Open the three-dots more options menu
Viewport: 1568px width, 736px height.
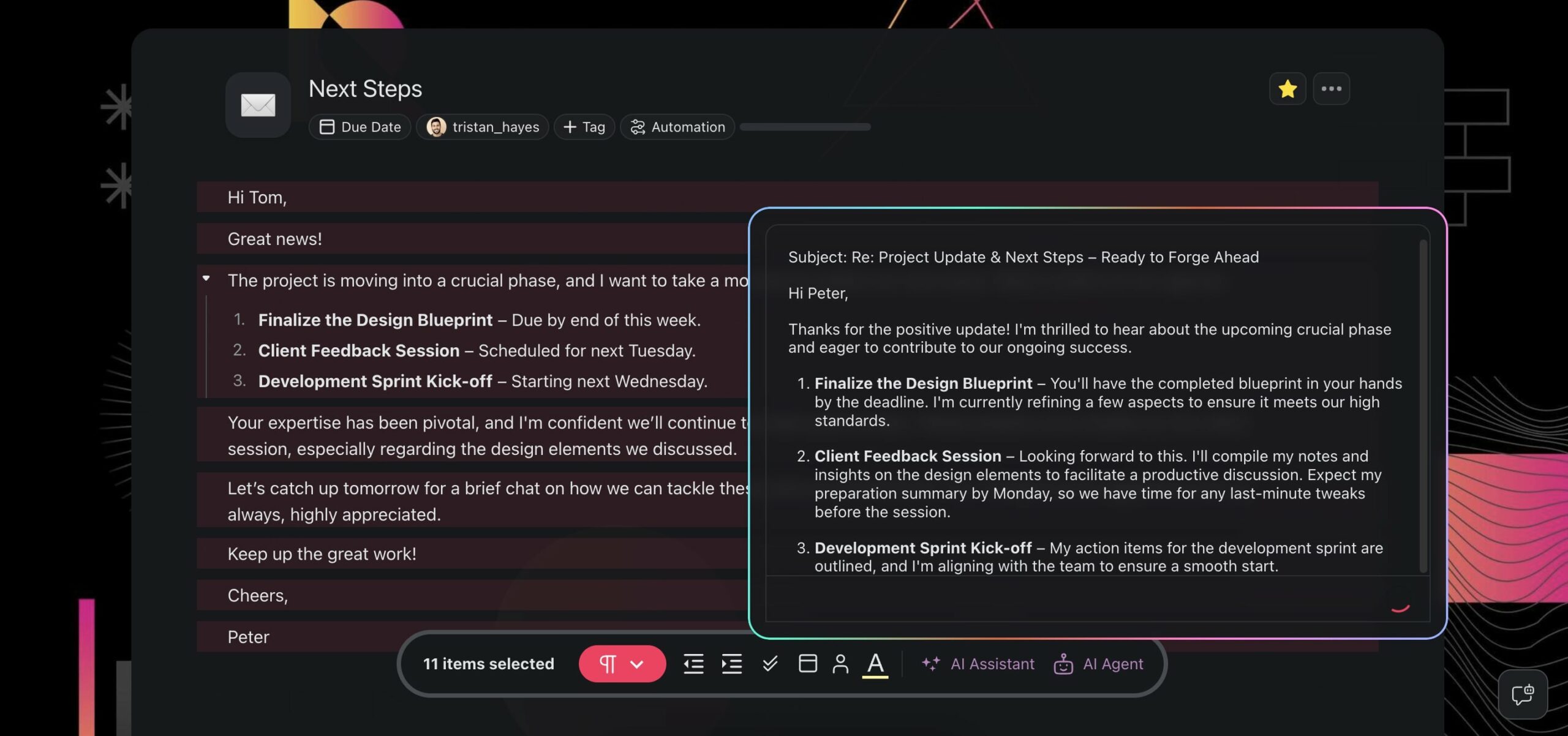coord(1331,89)
